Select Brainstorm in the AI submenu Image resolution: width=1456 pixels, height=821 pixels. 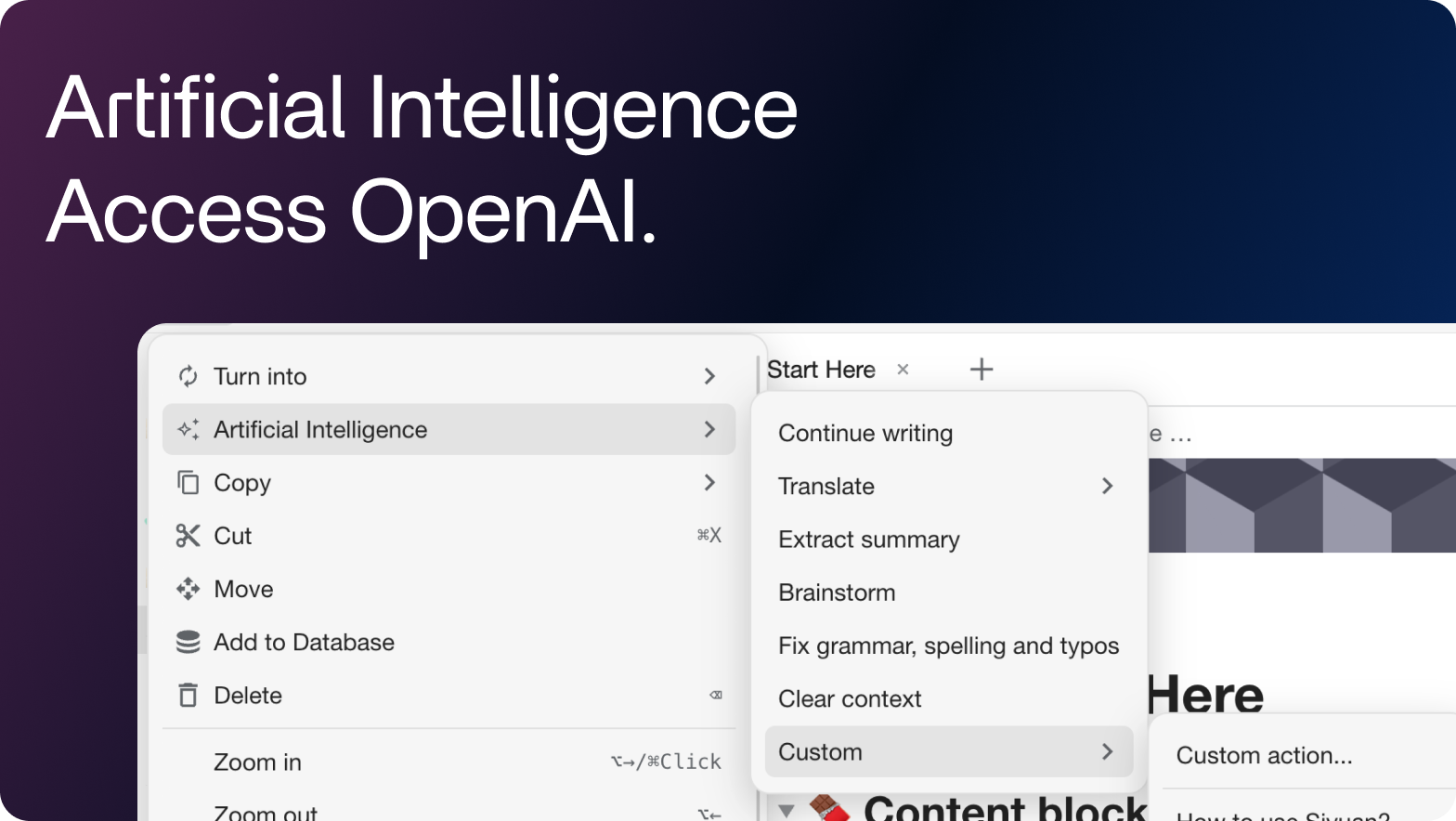(x=837, y=593)
